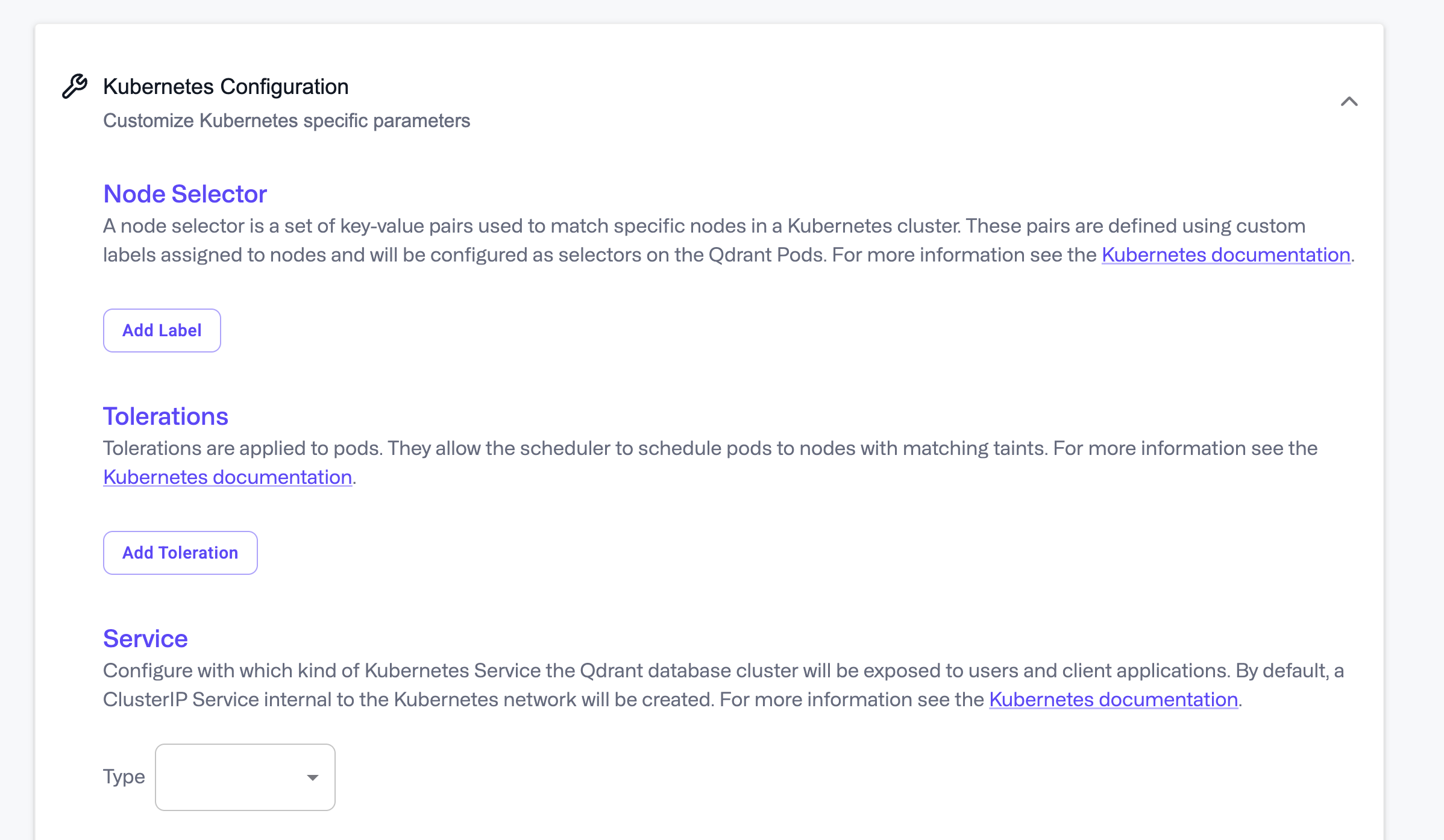Click the Type label next to the dropdown
This screenshot has height=840, width=1444.
pyautogui.click(x=124, y=776)
